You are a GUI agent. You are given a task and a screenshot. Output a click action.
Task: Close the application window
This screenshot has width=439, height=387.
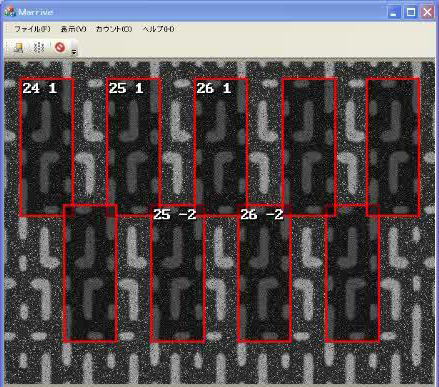click(x=427, y=13)
